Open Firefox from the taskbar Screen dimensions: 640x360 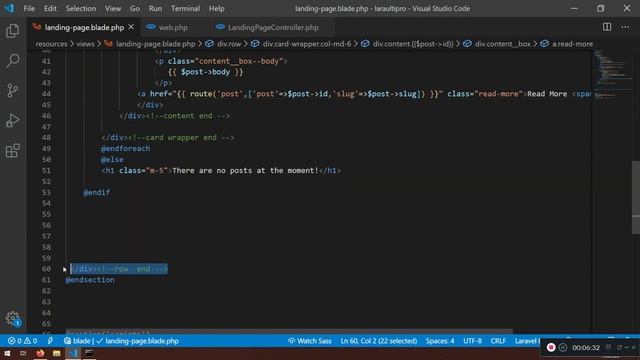40,353
